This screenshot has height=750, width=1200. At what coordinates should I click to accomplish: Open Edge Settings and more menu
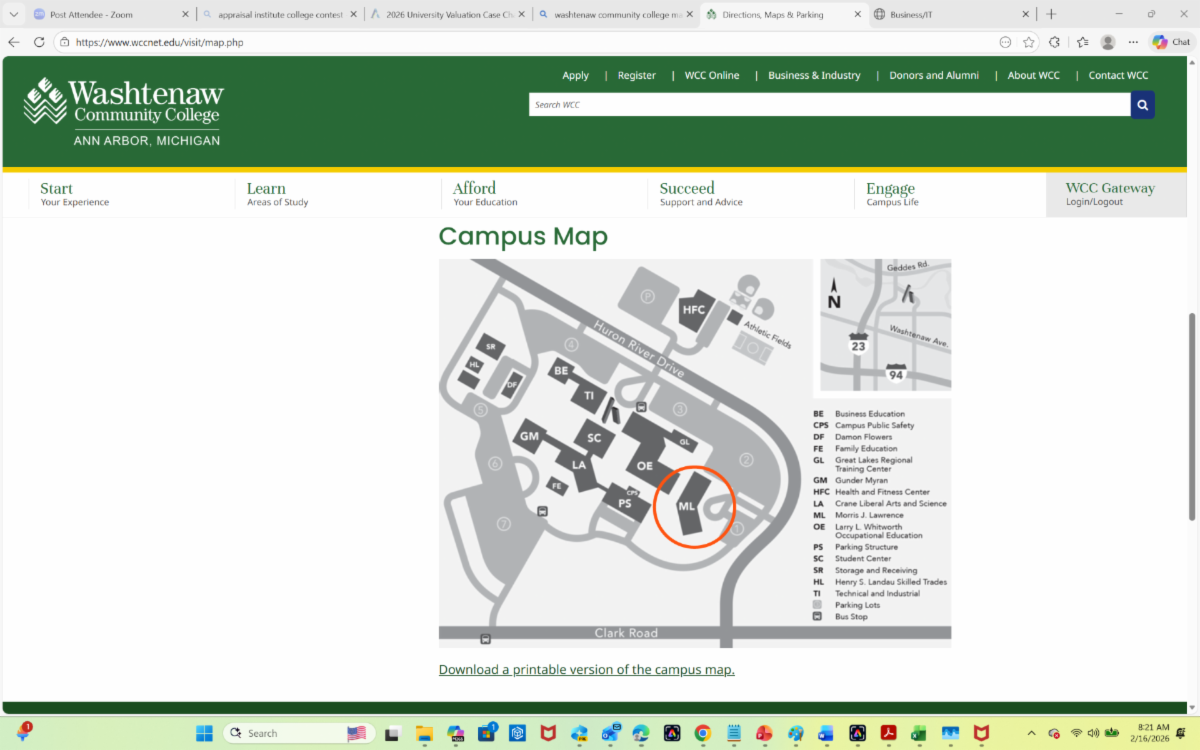(x=1133, y=42)
